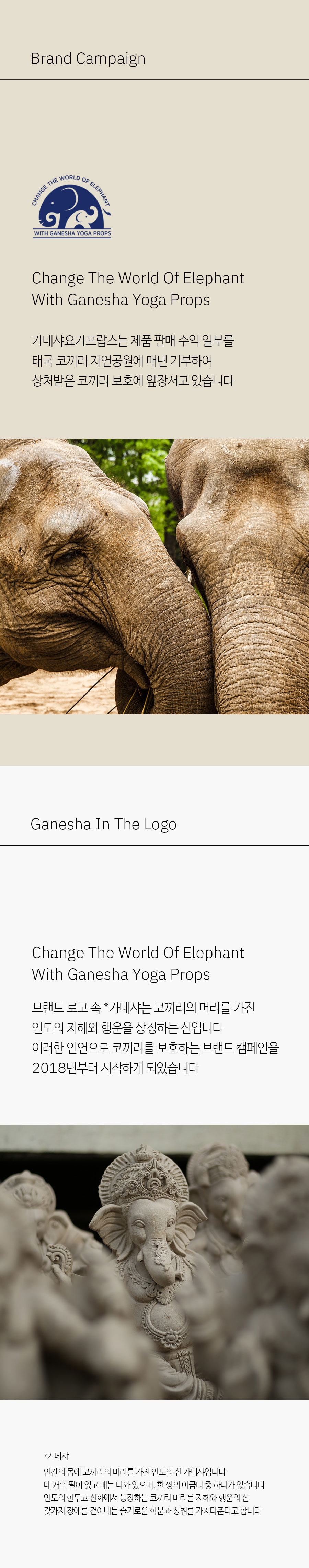Image resolution: width=309 pixels, height=1568 pixels.
Task: Click the divider line under Ganesha In The Logo
Action: click(154, 845)
